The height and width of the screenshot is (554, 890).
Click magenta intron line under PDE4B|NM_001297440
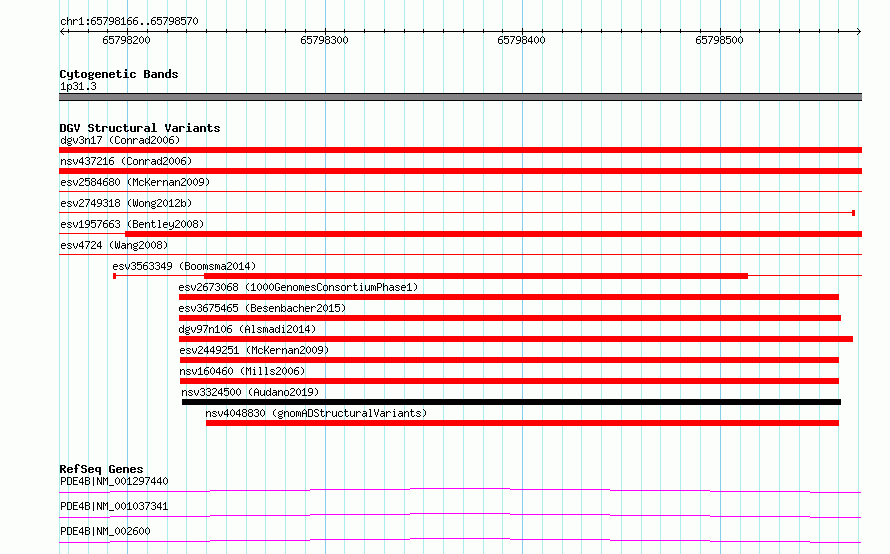(x=460, y=490)
